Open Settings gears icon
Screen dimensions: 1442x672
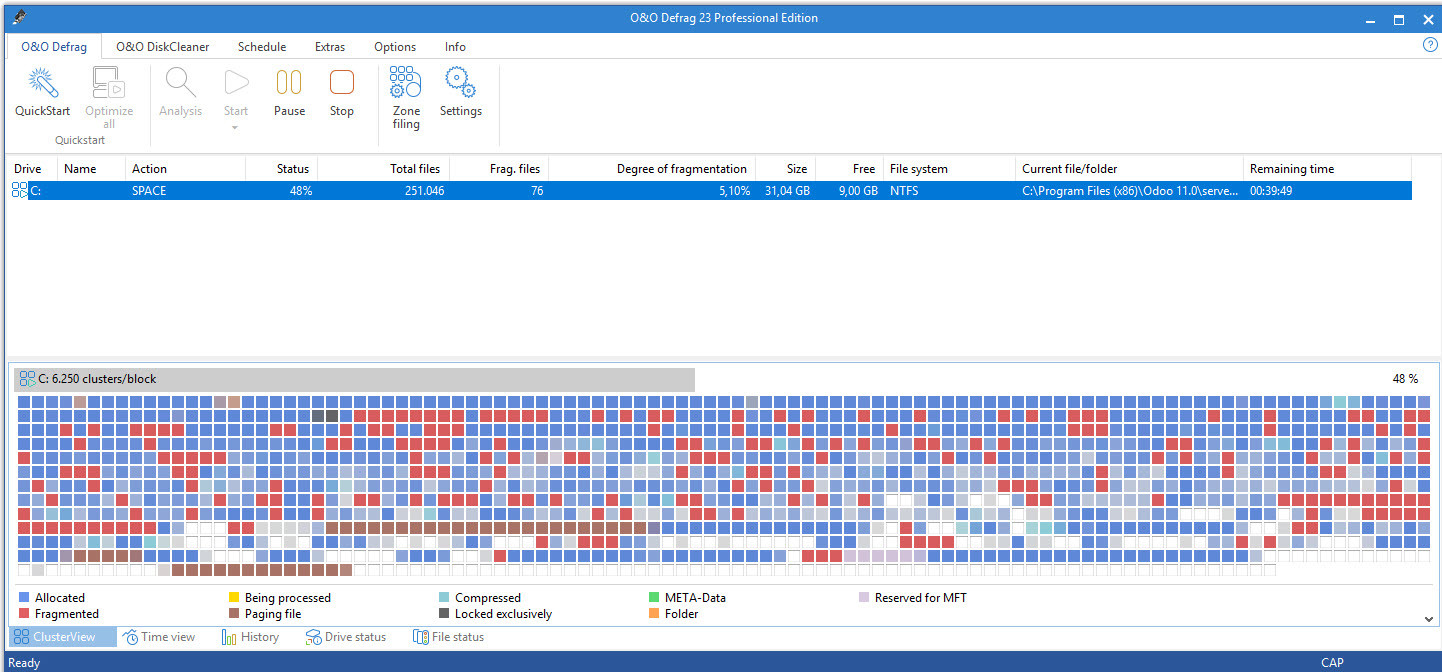tap(460, 82)
